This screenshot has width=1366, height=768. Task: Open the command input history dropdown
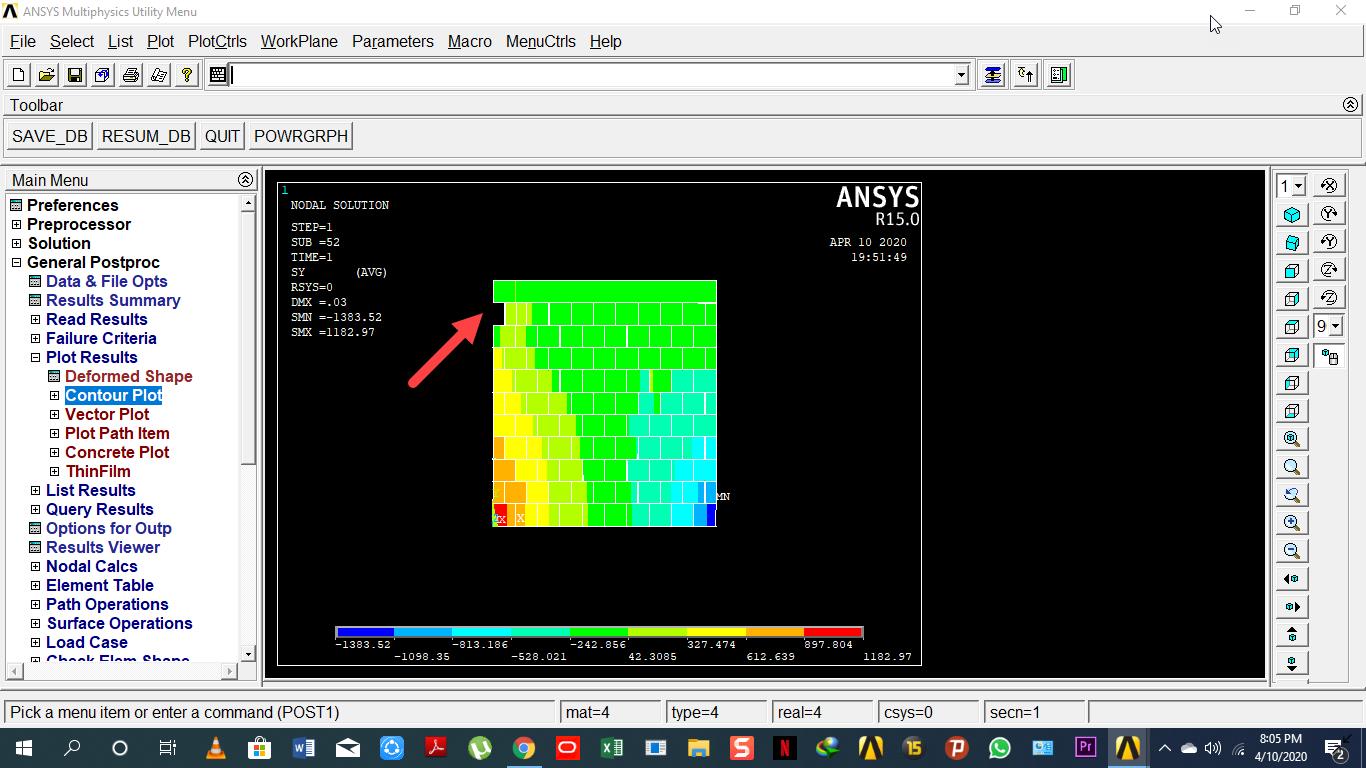pos(962,75)
